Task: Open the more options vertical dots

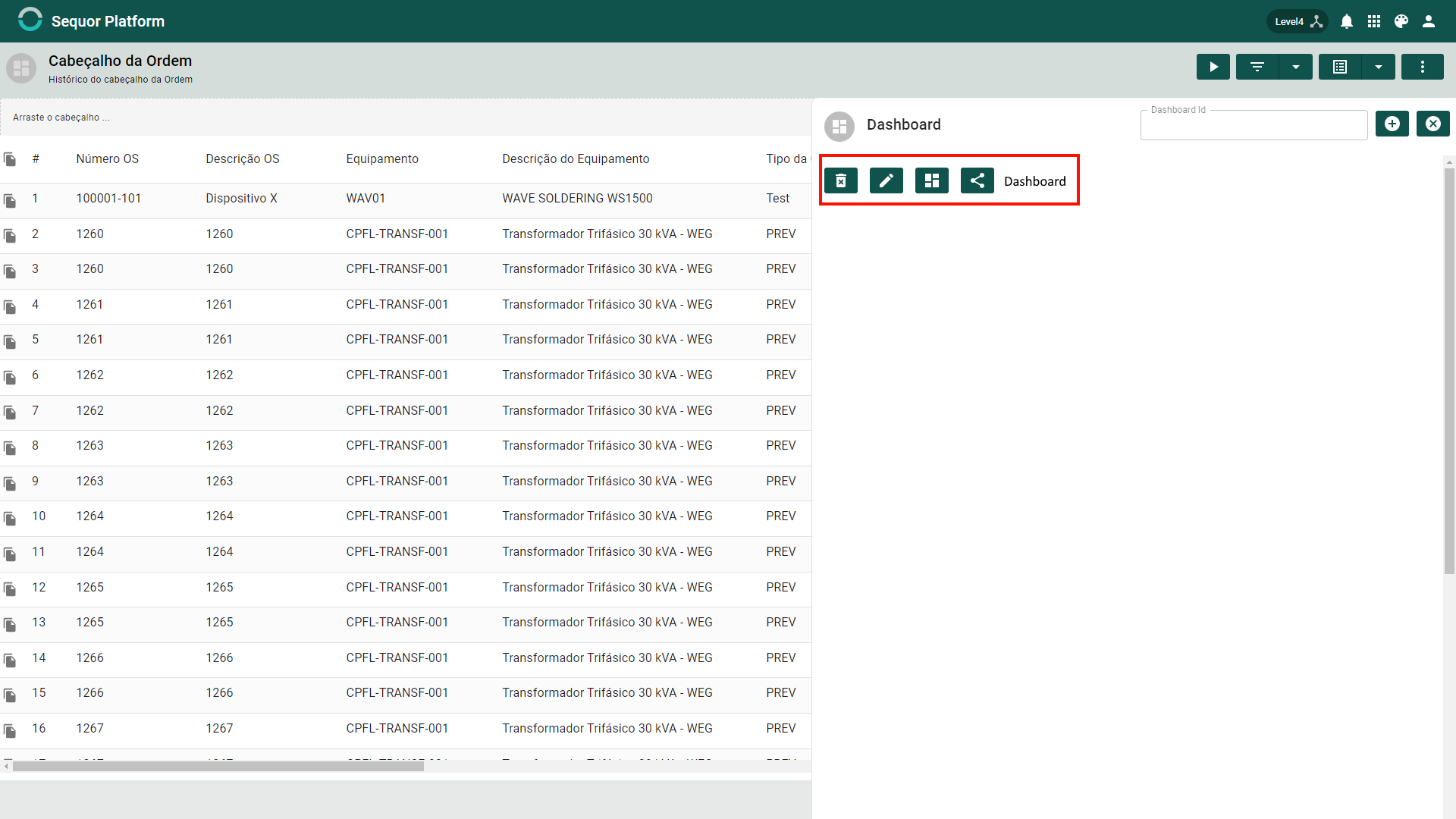Action: 1423,67
